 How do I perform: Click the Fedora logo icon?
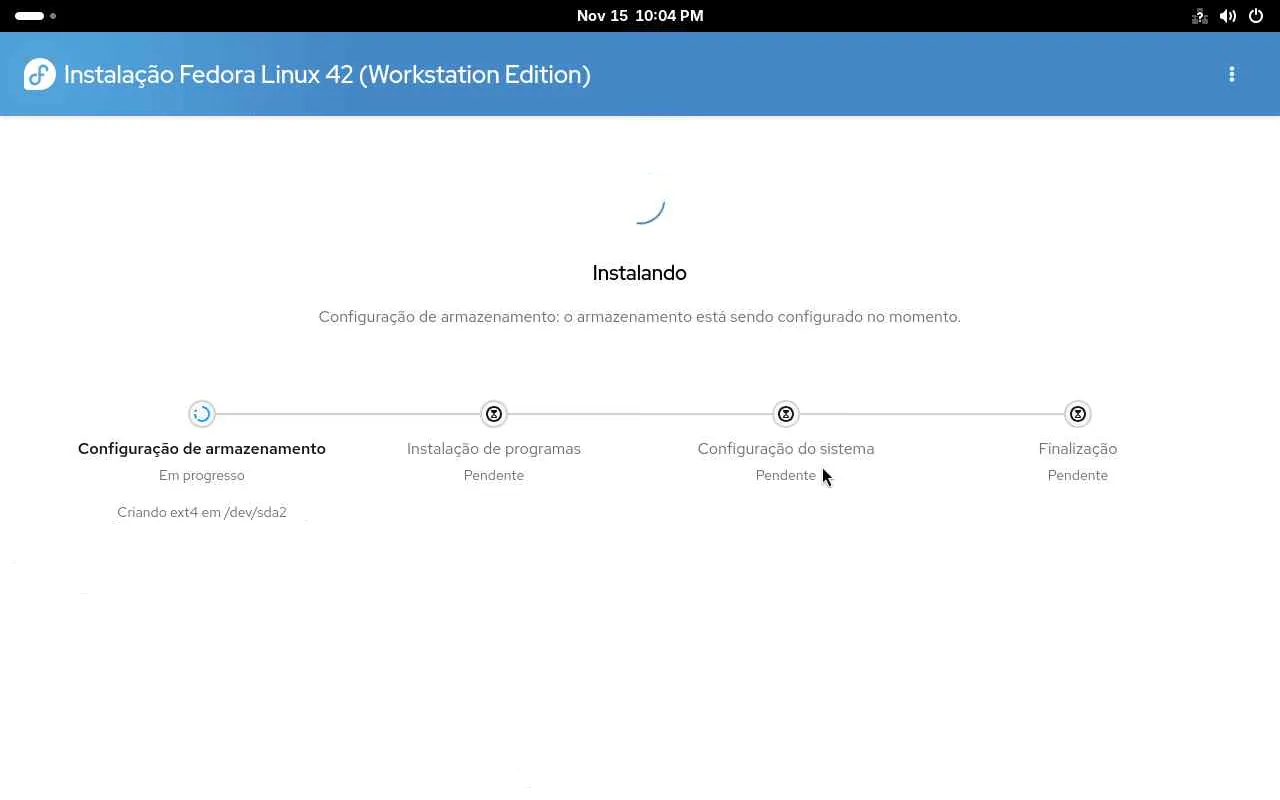[40, 74]
